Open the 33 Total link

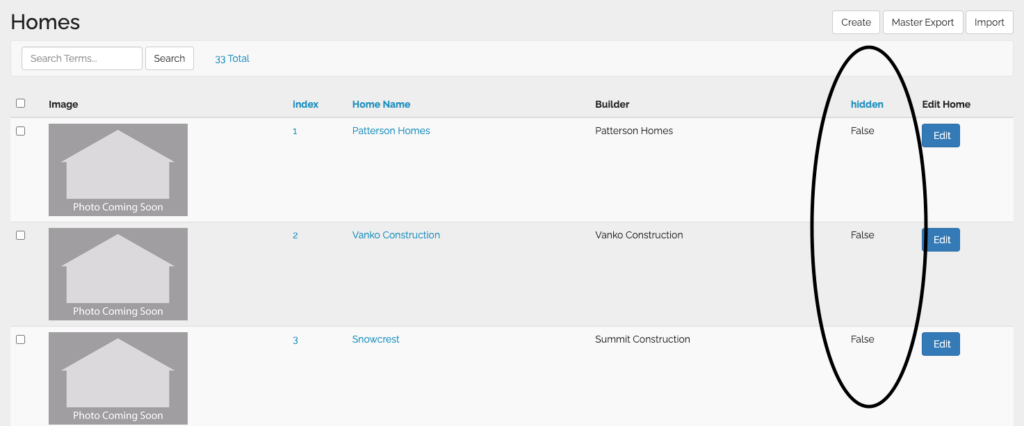coord(232,58)
